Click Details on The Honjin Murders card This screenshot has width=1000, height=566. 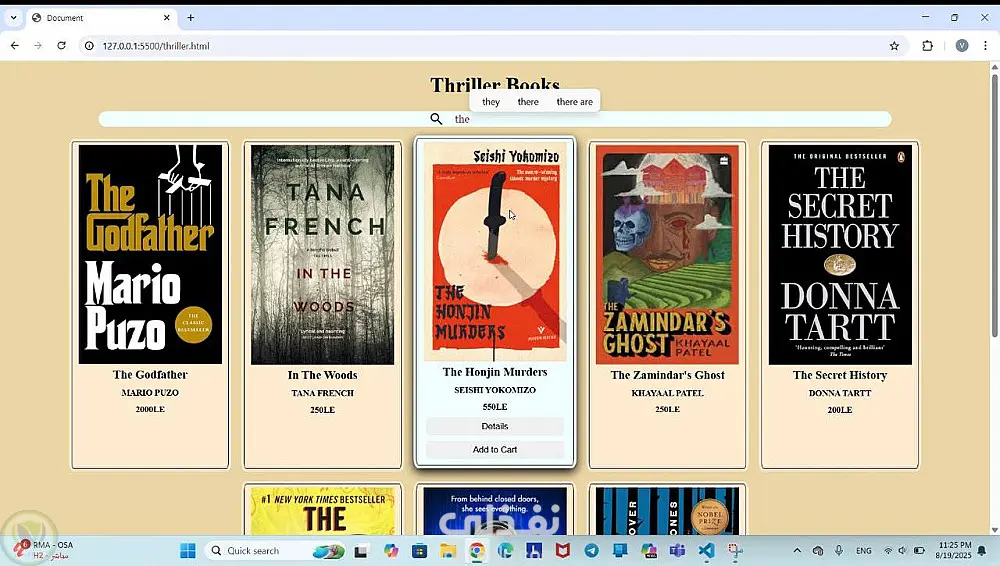click(x=495, y=426)
